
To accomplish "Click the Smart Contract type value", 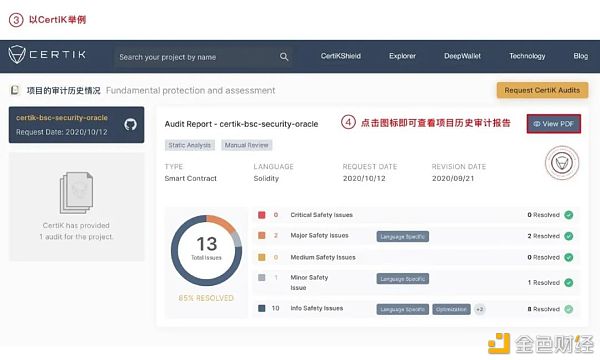I will point(191,179).
